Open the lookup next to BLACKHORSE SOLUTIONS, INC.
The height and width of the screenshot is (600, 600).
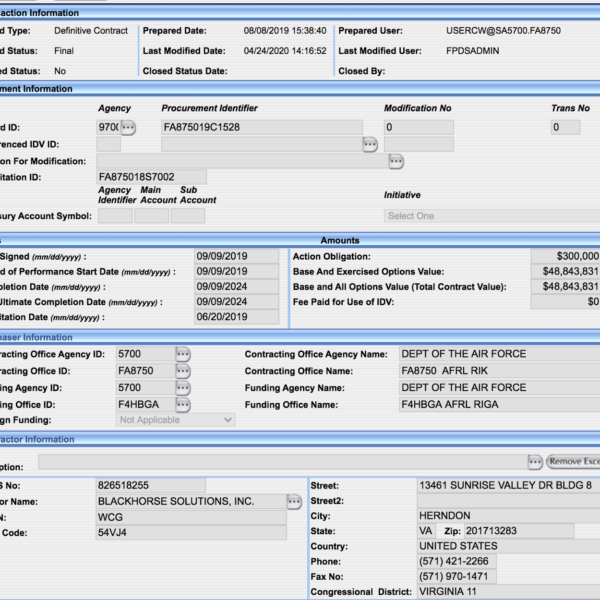294,501
